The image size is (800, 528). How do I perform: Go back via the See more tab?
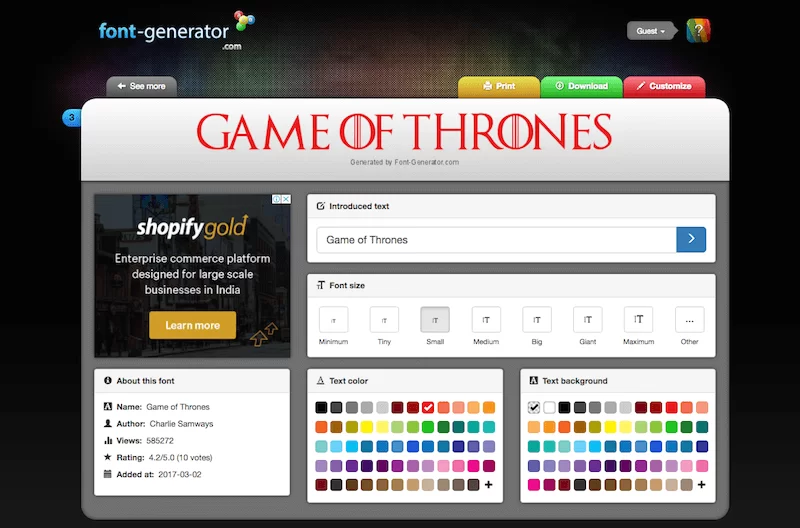[x=141, y=87]
